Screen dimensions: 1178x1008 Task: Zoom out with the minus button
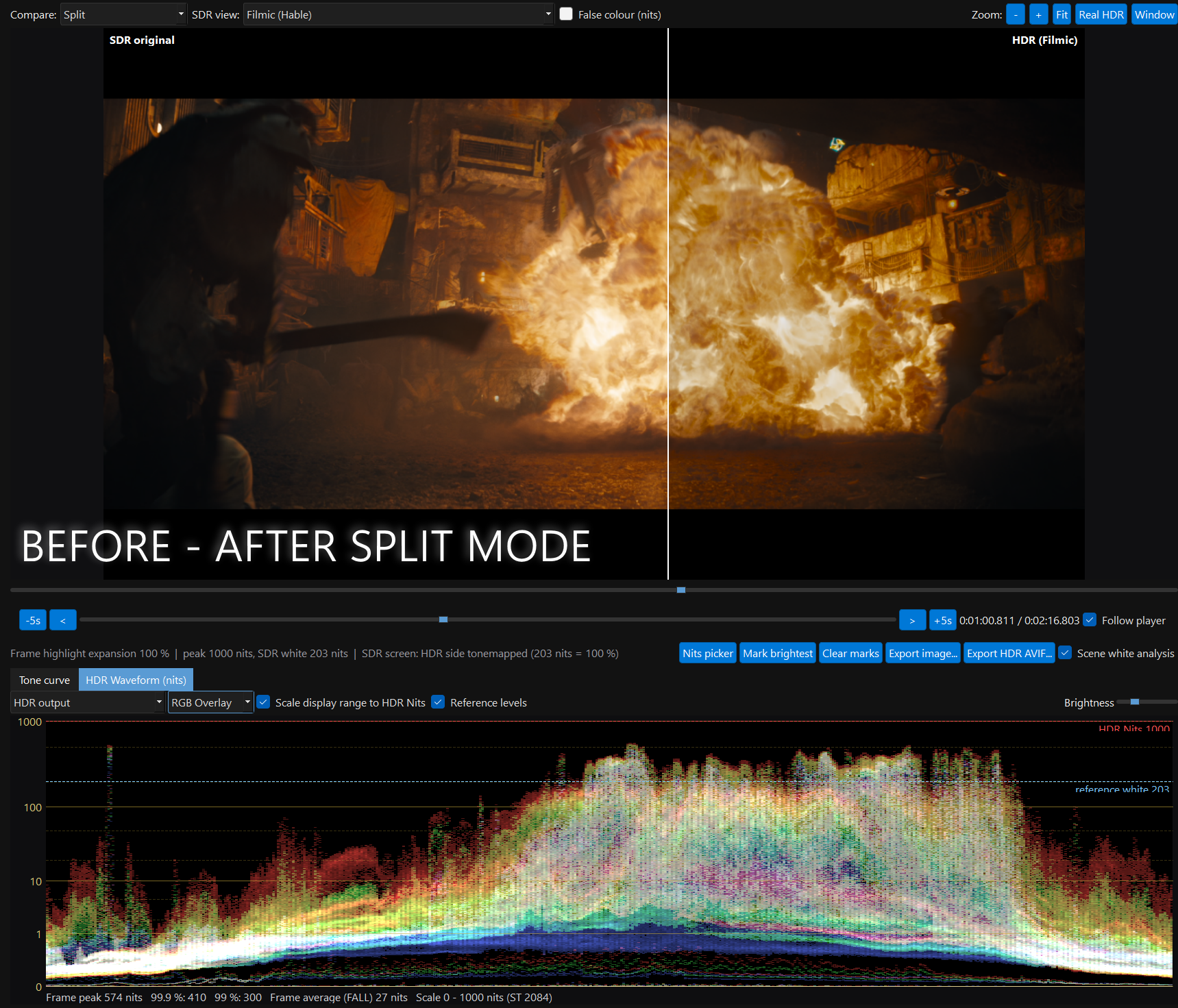coord(1016,14)
